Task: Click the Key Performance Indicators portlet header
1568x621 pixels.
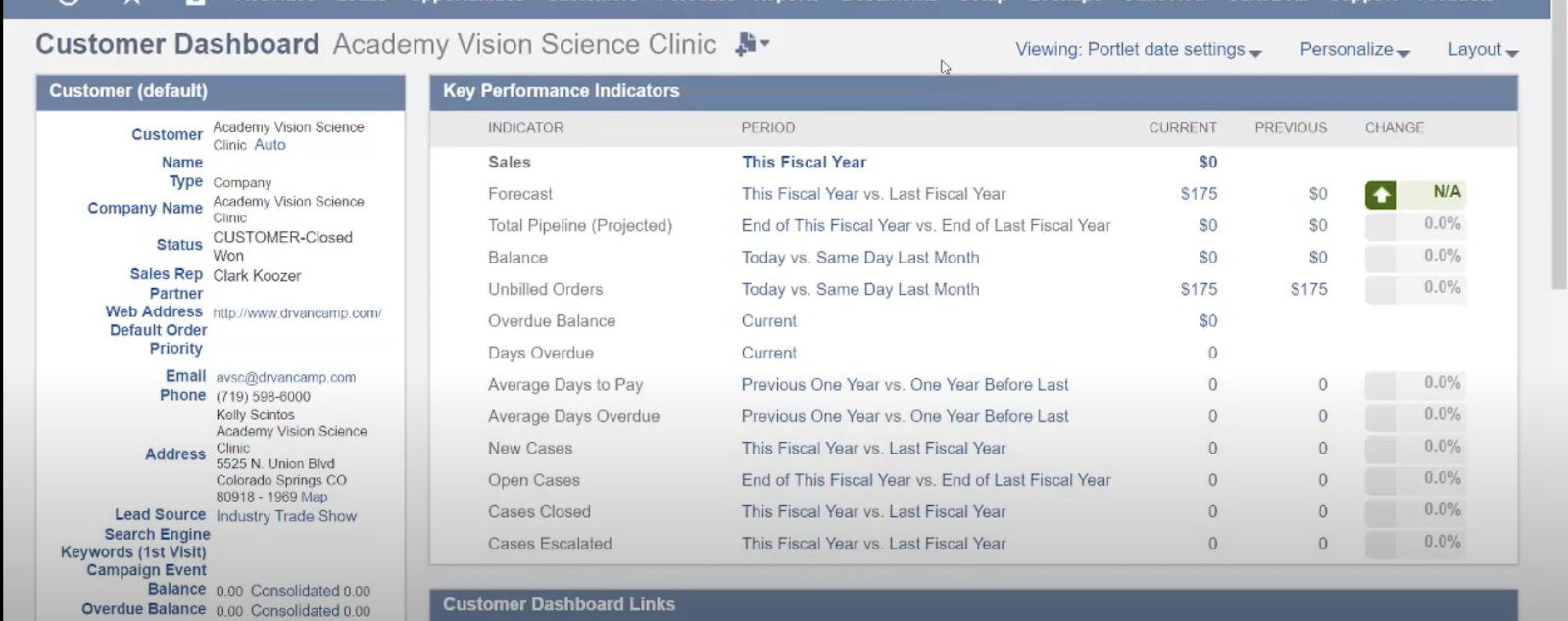Action: (561, 91)
